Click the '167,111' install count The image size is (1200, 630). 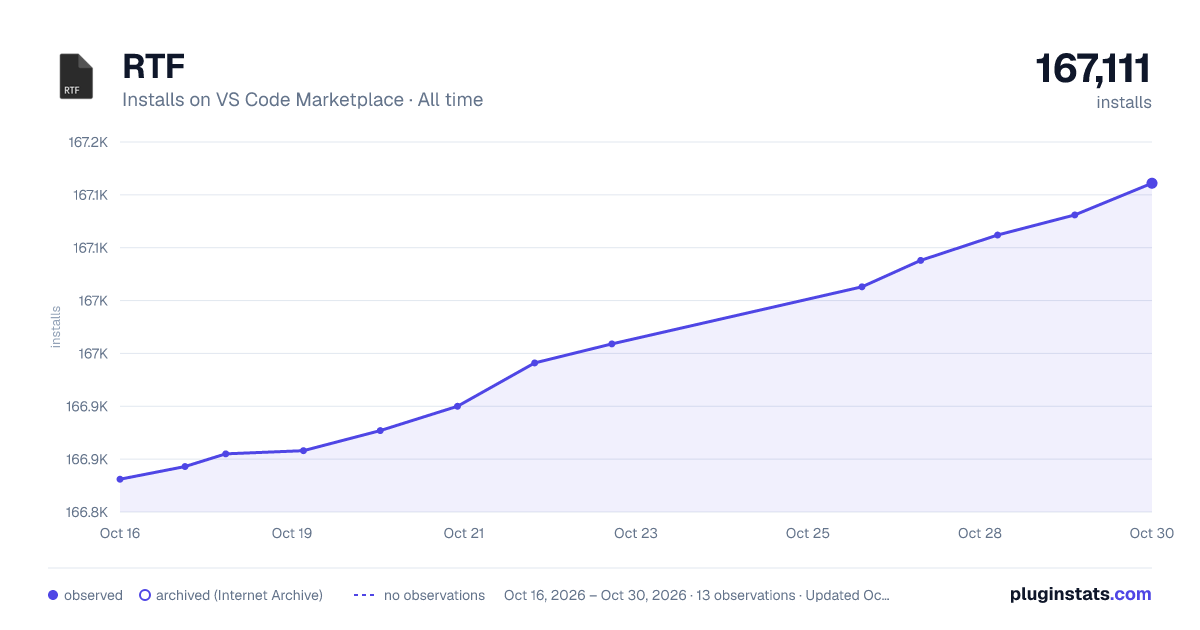[1093, 69]
